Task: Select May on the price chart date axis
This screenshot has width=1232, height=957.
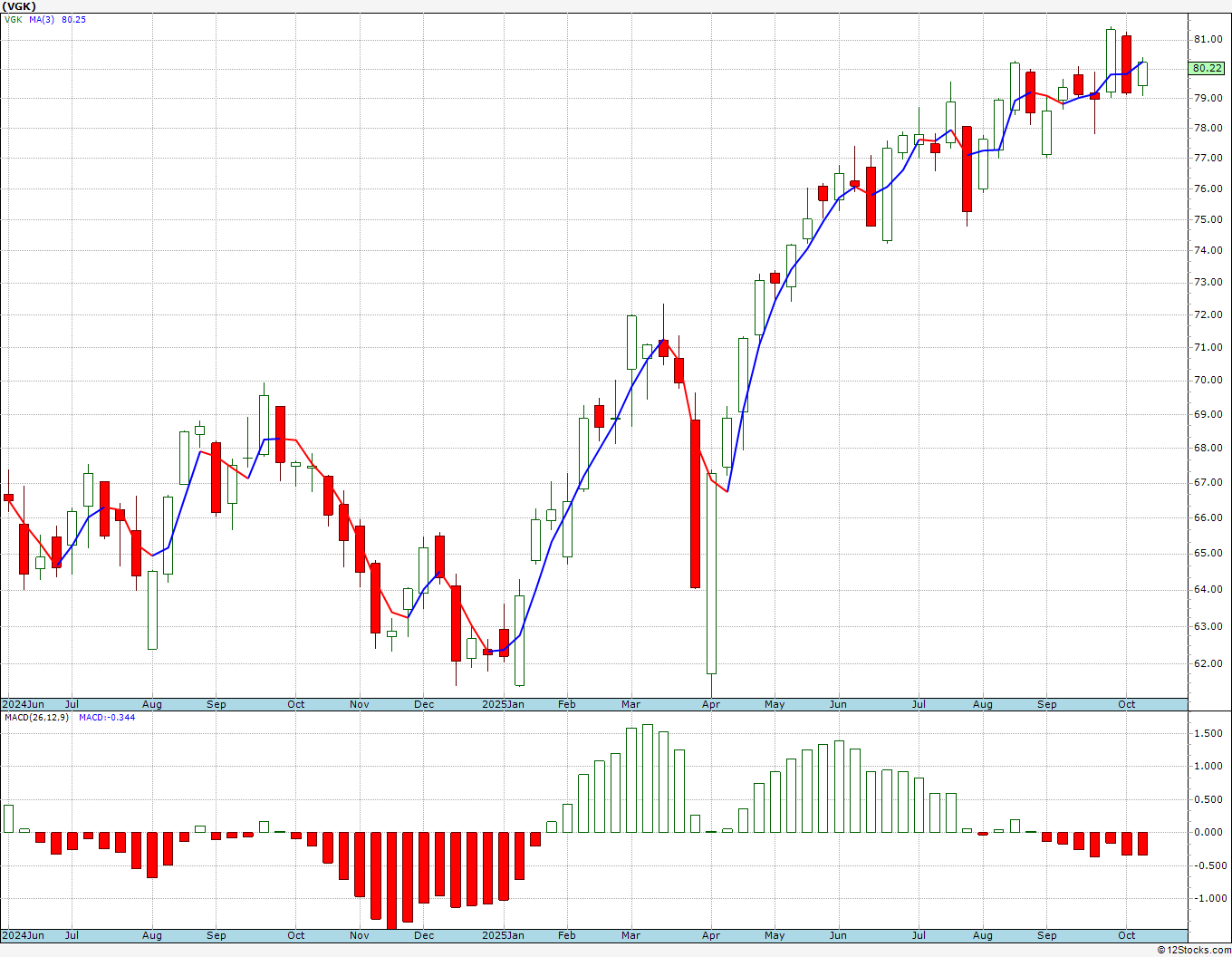Action: [x=775, y=704]
